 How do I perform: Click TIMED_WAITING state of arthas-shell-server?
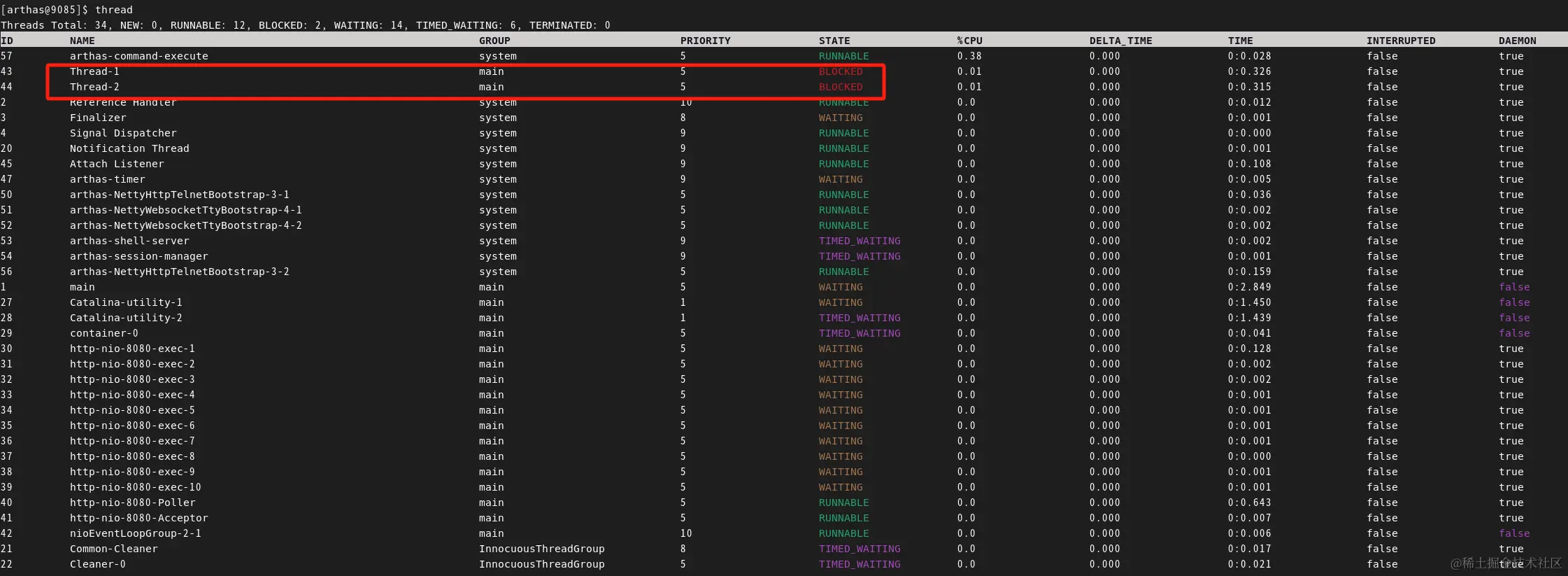point(860,241)
